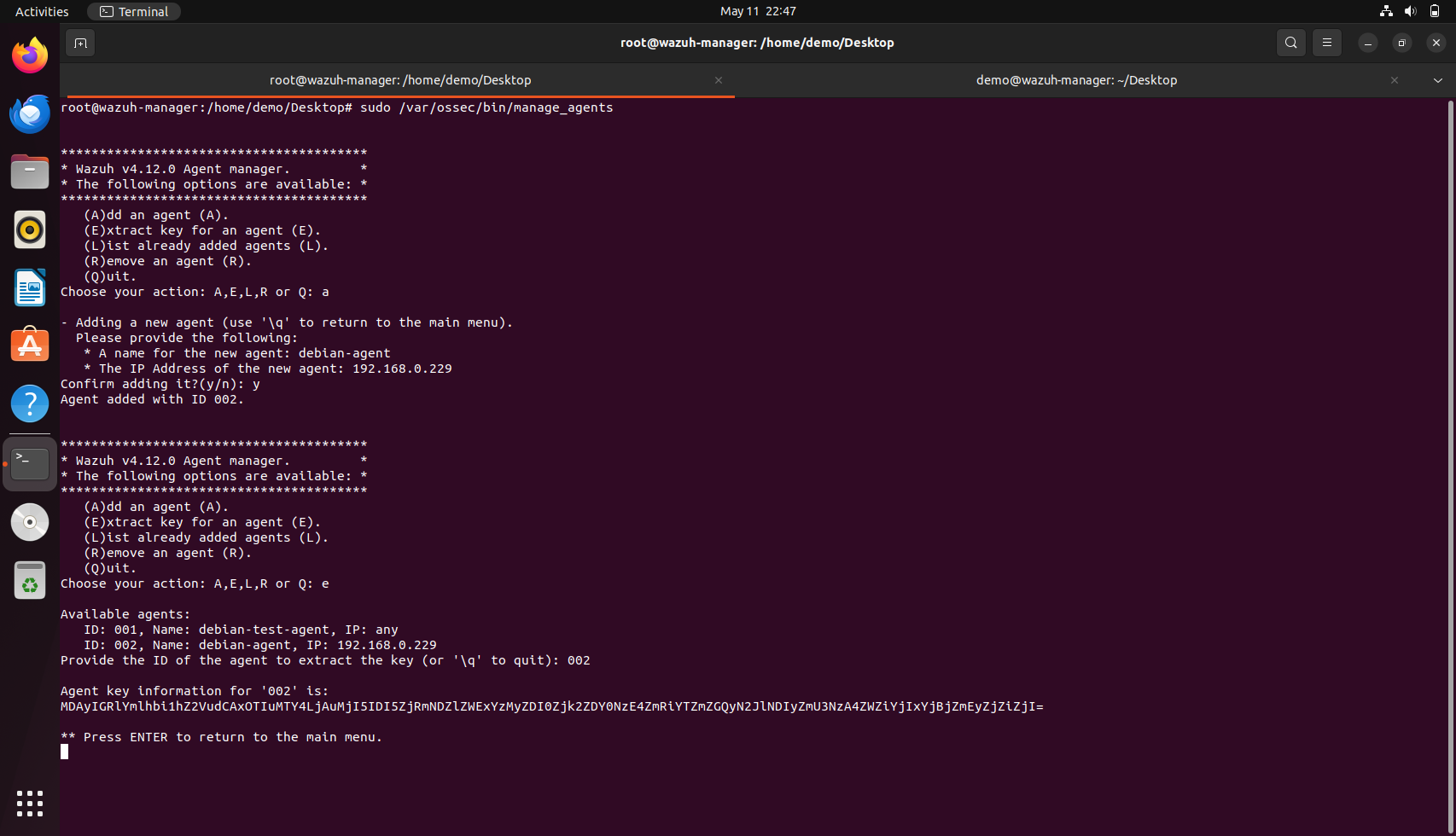Click 'A name for the new agent' line
The height and width of the screenshot is (836, 1456).
coord(237,353)
